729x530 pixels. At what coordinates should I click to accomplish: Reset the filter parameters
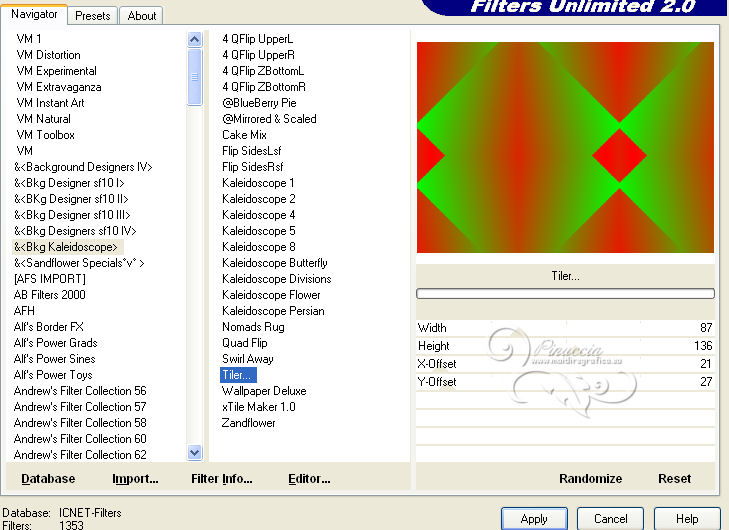coord(675,479)
